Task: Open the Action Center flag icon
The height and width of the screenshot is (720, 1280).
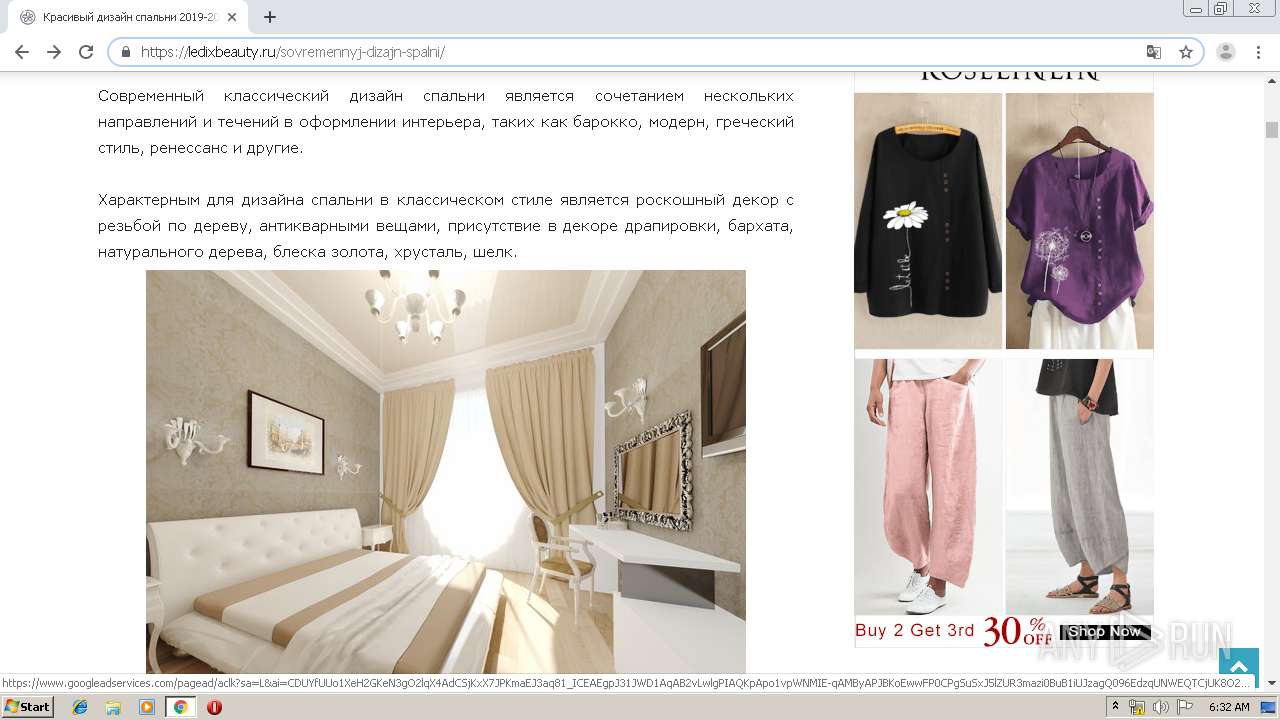Action: [1185, 707]
